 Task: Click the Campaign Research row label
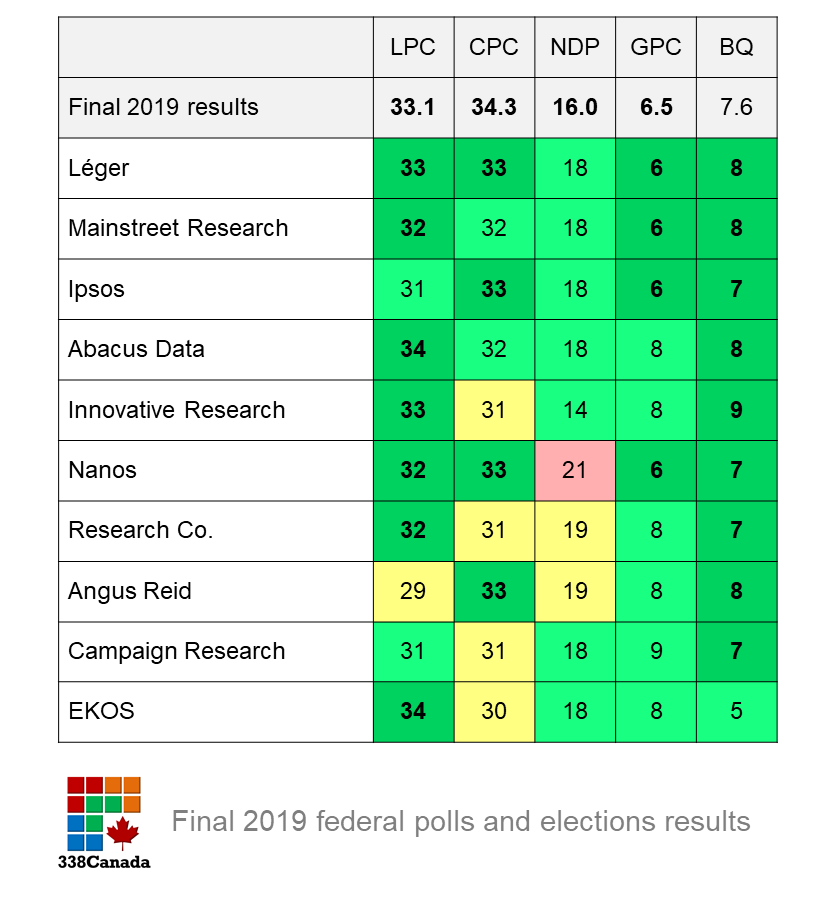[x=176, y=651]
